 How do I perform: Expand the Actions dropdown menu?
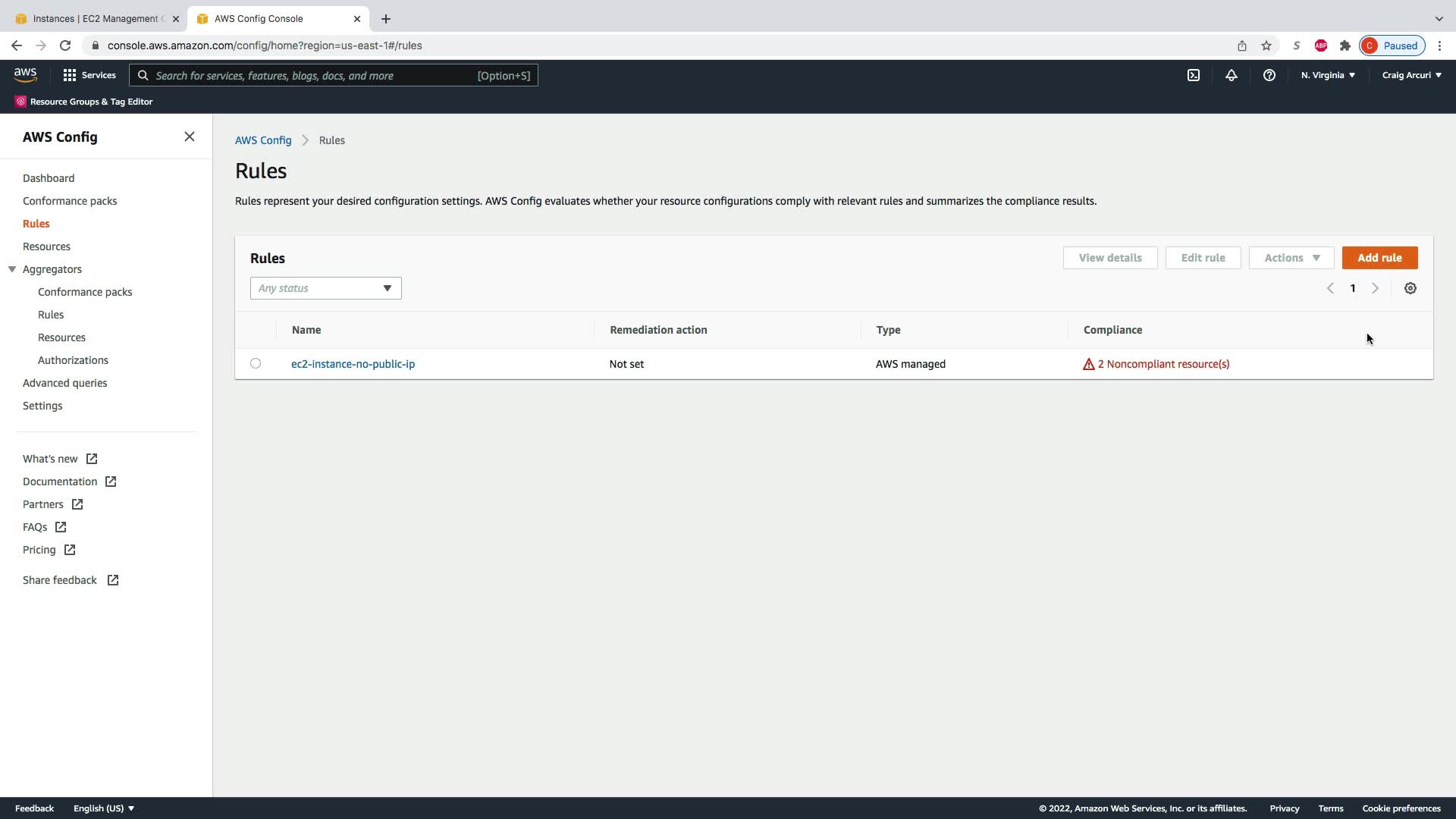1291,258
